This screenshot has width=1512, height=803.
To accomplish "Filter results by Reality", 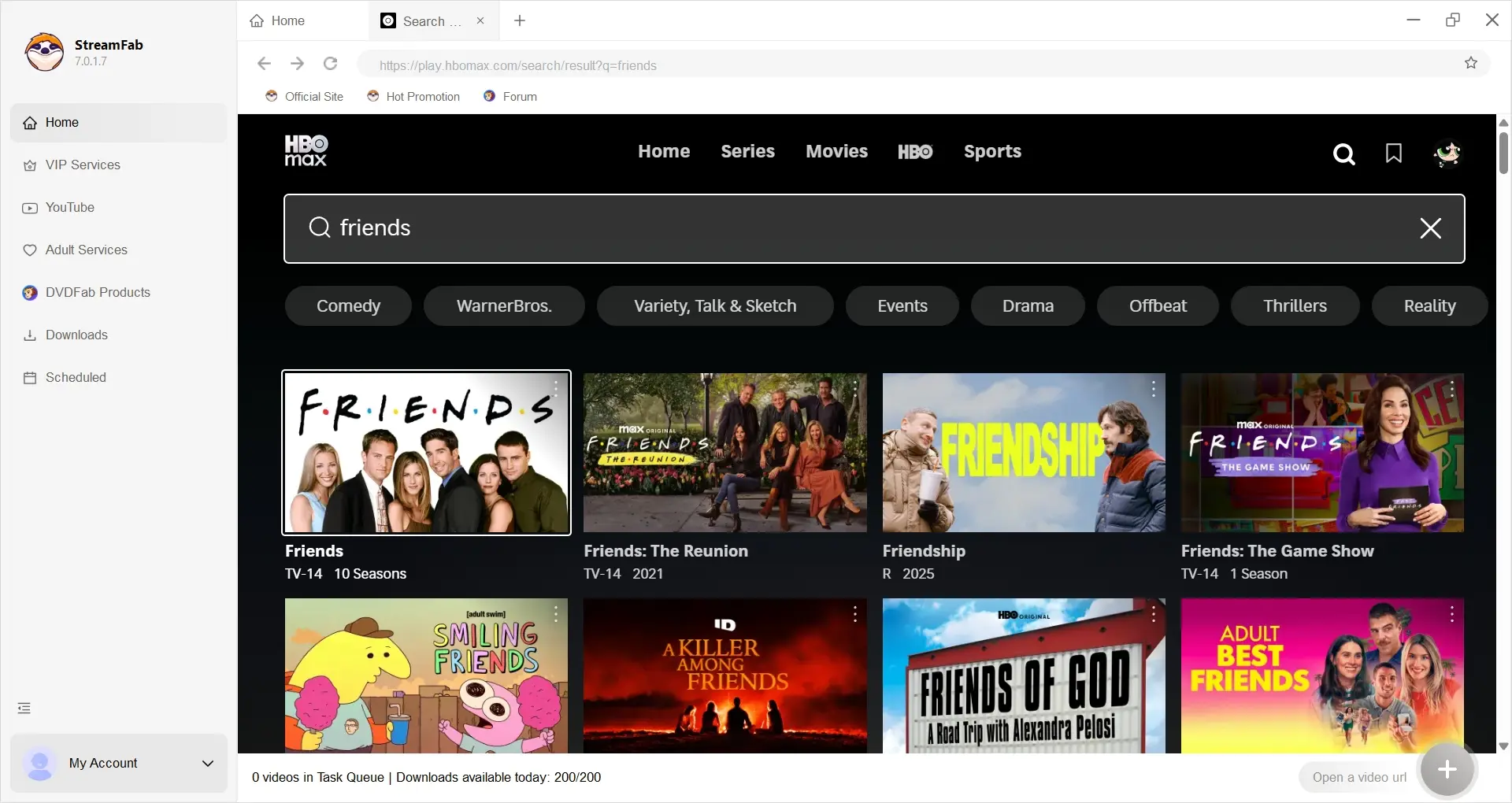I will (x=1429, y=305).
